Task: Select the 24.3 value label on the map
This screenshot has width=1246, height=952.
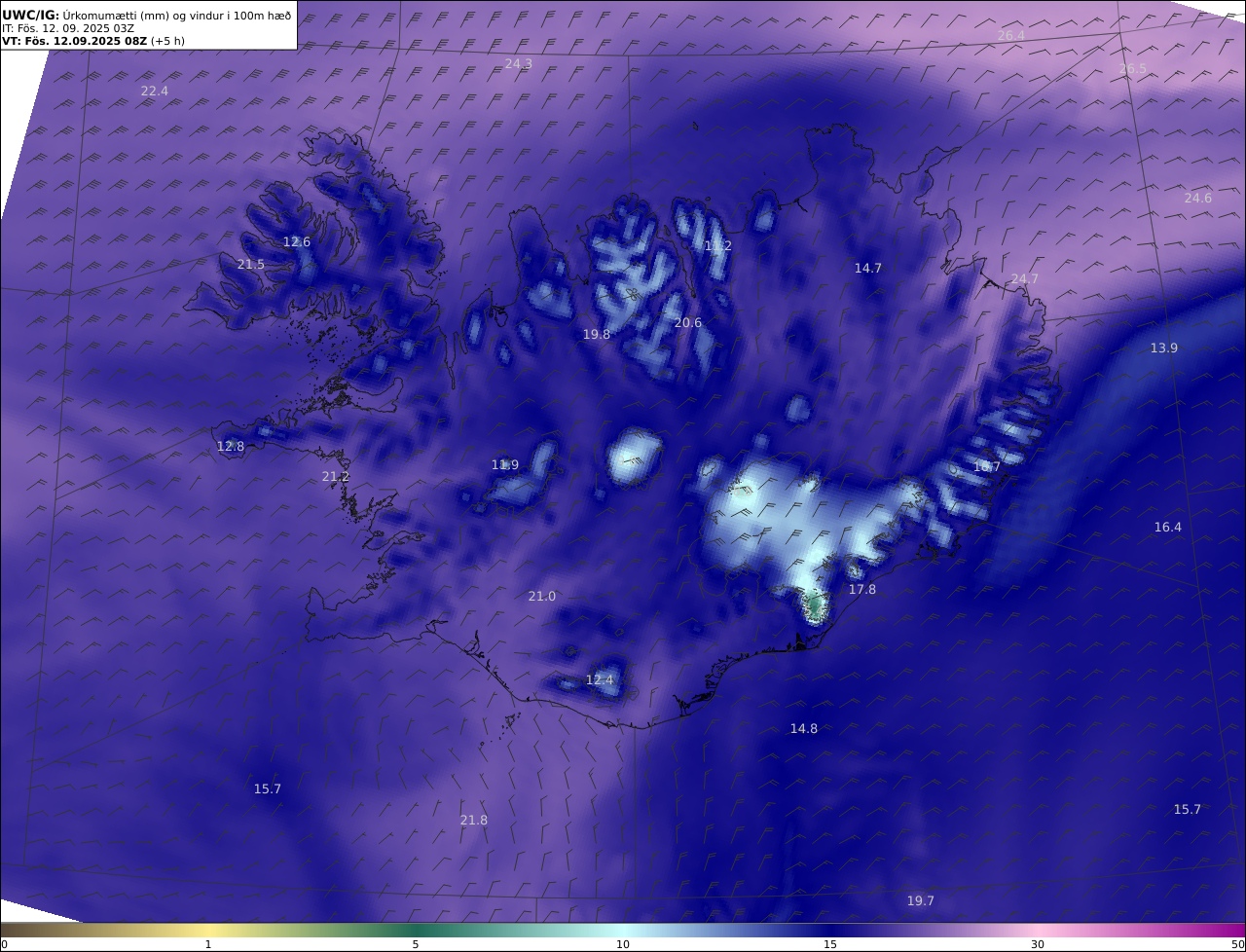Action: point(519,63)
